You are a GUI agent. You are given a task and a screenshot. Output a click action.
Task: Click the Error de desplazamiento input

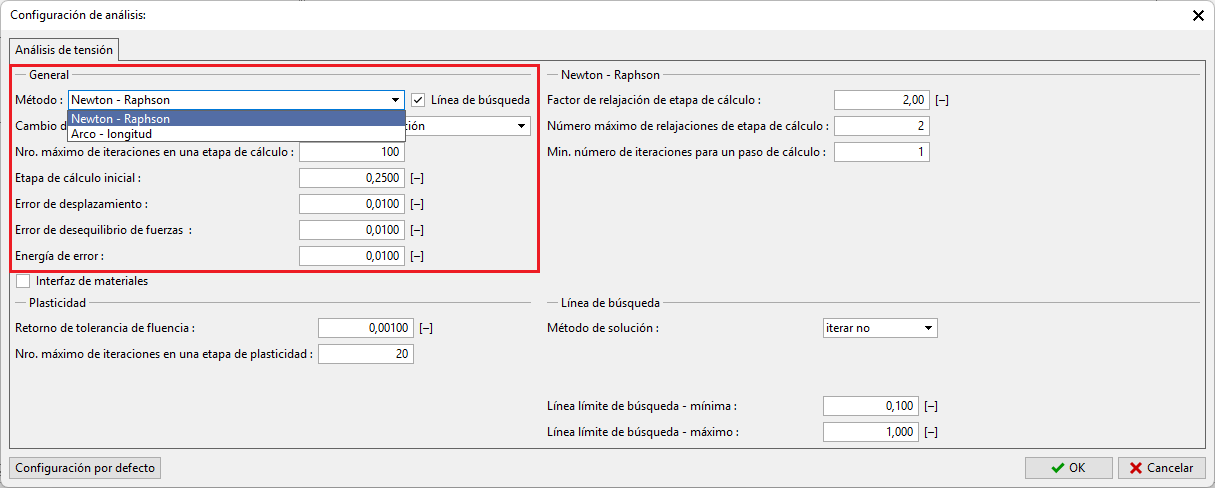[351, 204]
